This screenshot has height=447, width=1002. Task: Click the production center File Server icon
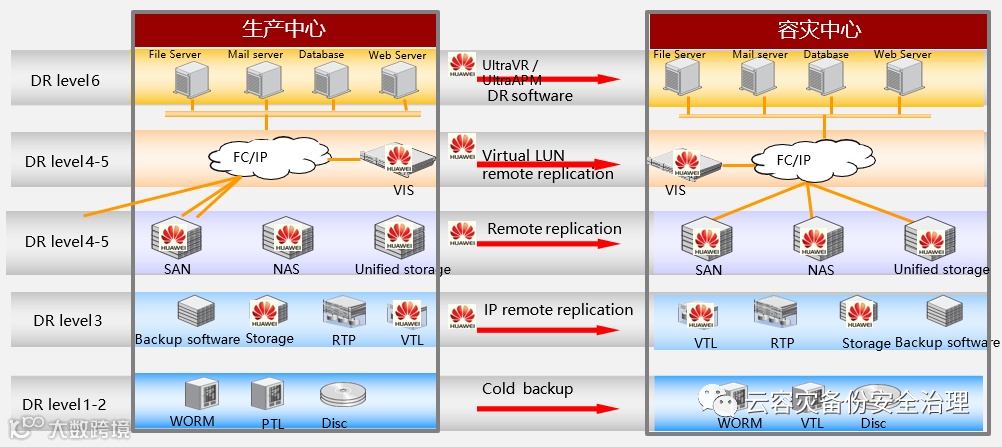(192, 80)
